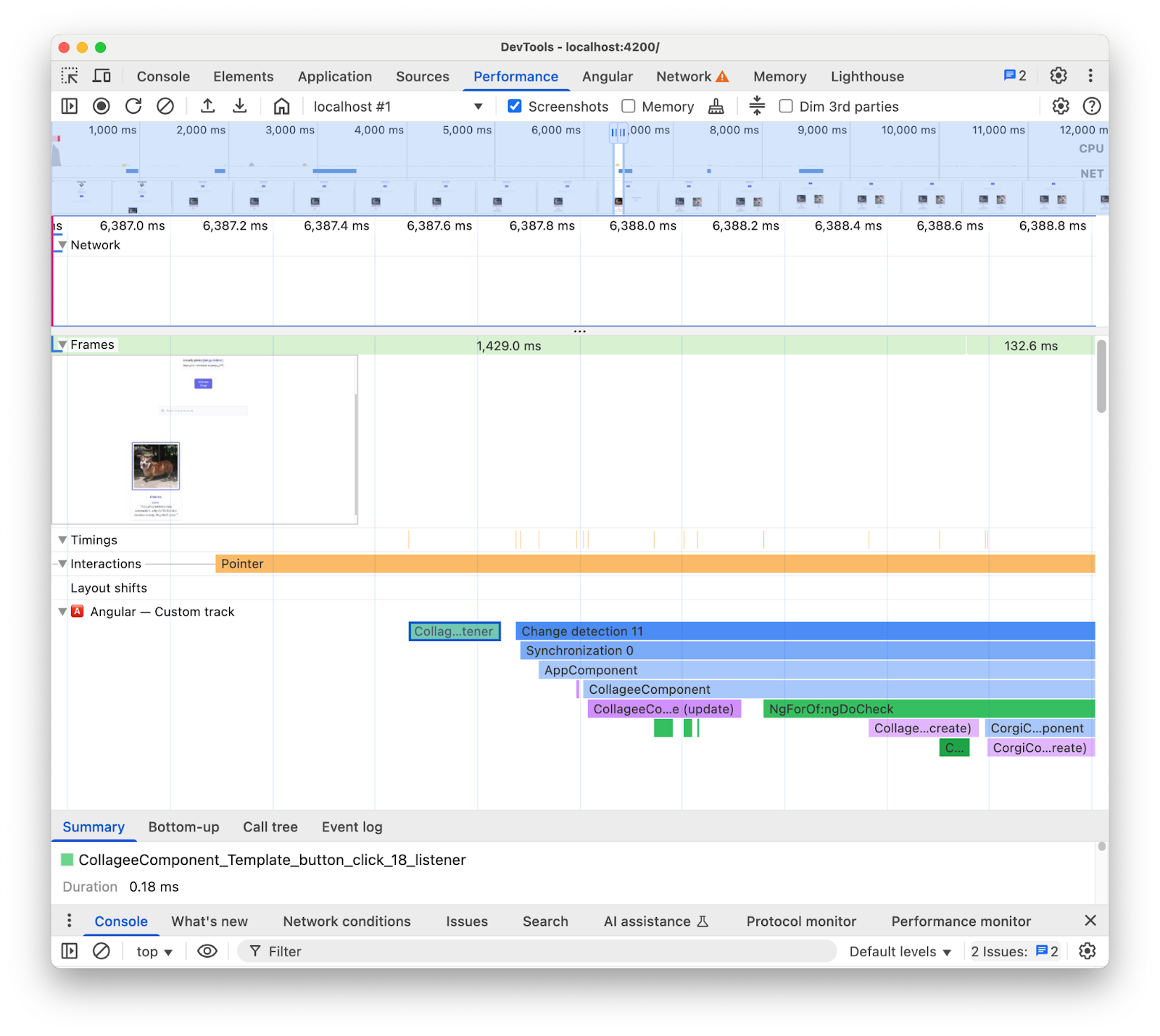Start a new performance recording

101,106
